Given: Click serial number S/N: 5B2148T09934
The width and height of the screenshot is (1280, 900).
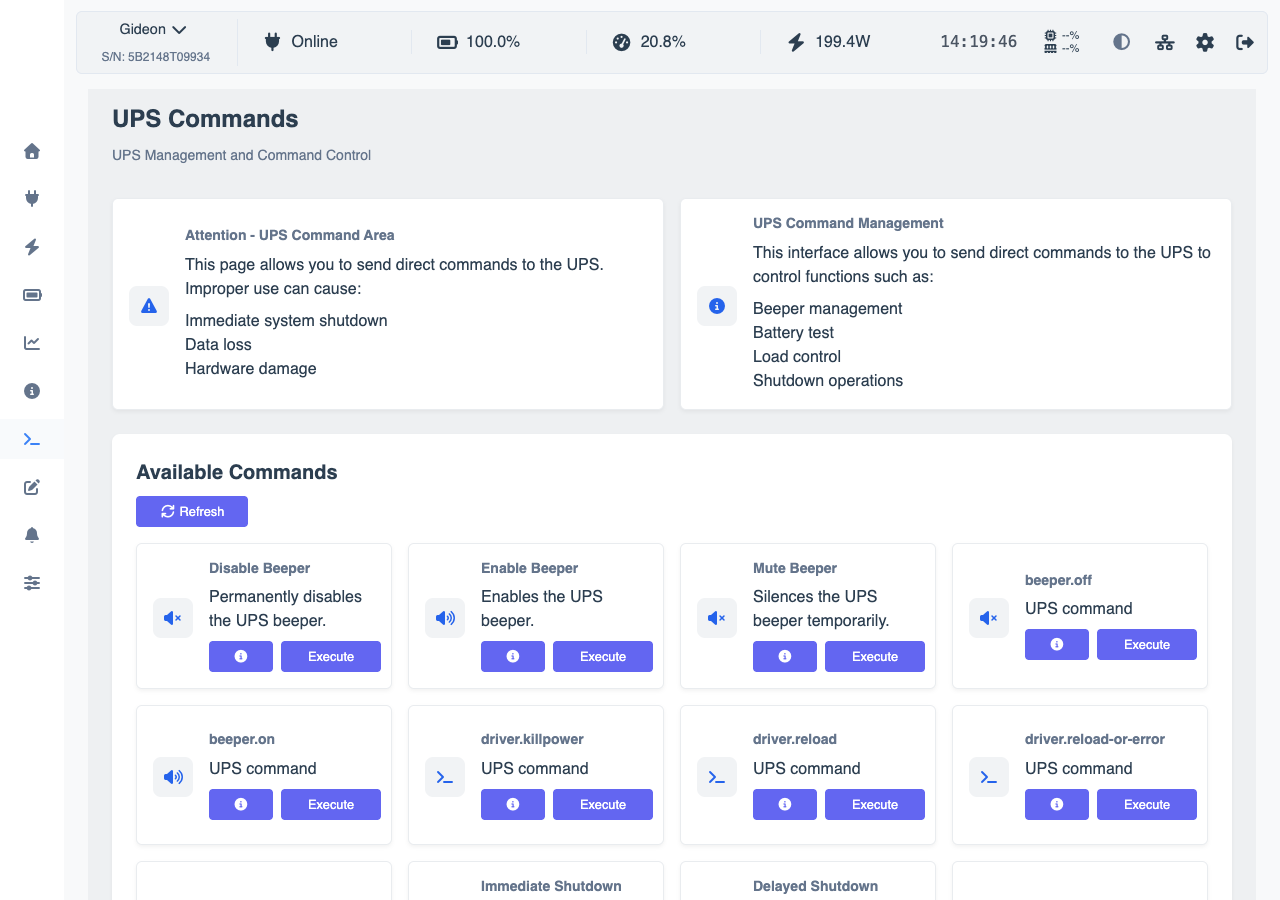Looking at the screenshot, I should tap(156, 57).
